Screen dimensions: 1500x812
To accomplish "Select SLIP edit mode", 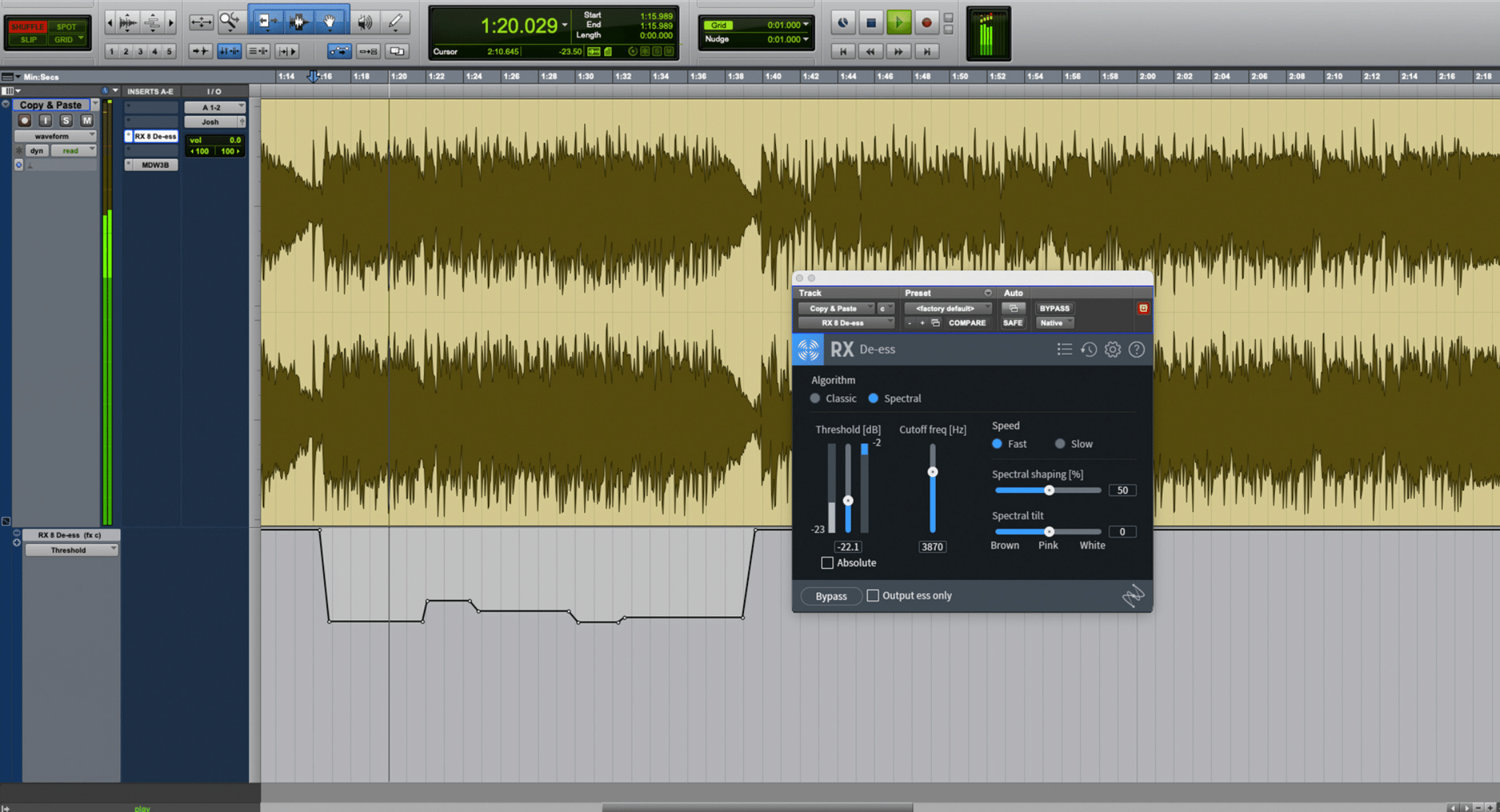I will (28, 40).
